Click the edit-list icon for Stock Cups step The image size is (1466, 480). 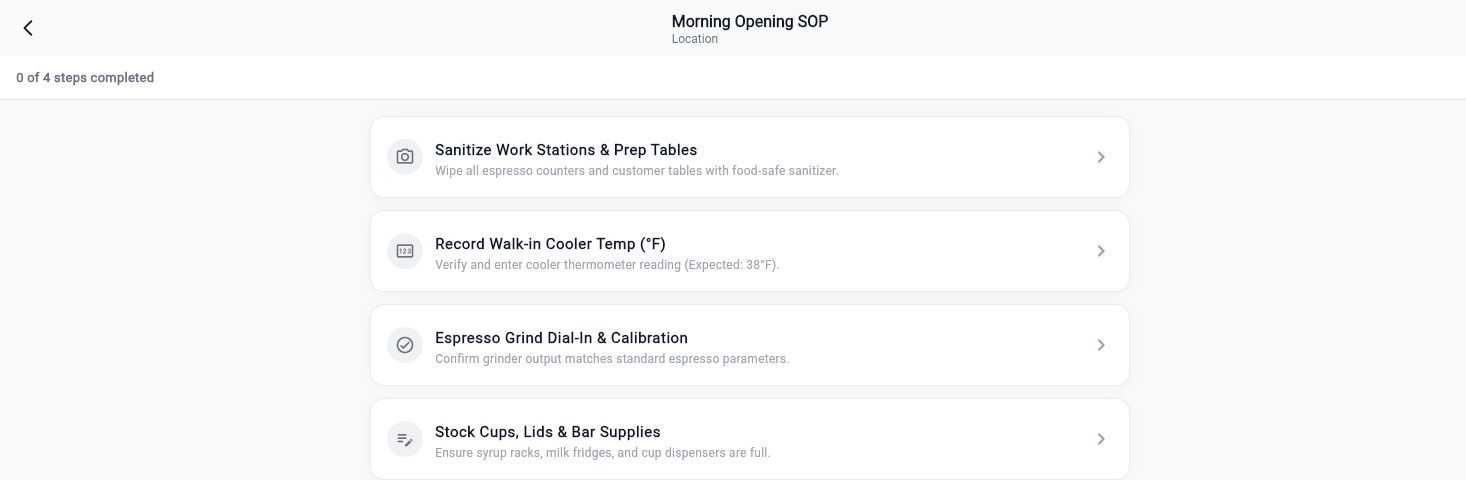point(405,439)
